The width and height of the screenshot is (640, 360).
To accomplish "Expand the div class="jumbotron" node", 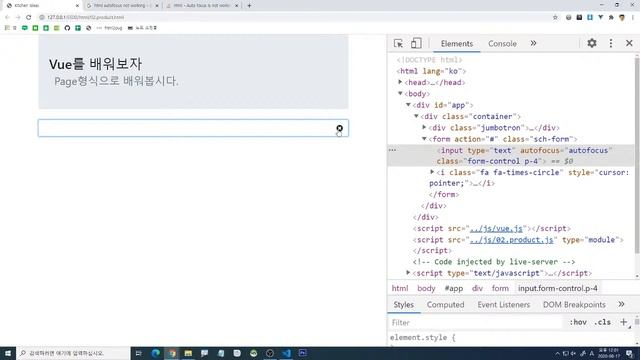I will 424,127.
